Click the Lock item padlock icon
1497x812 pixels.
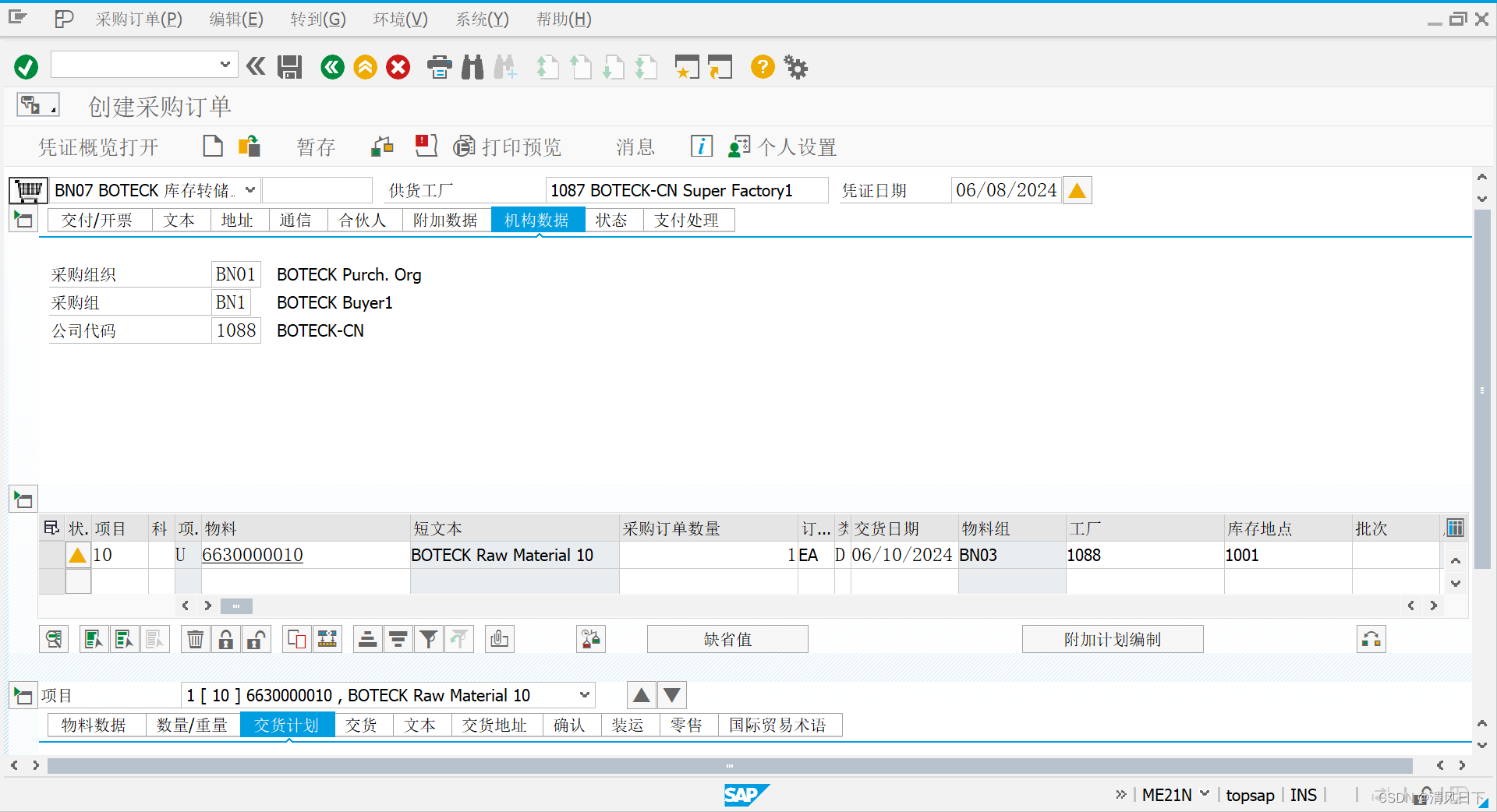tap(226, 640)
